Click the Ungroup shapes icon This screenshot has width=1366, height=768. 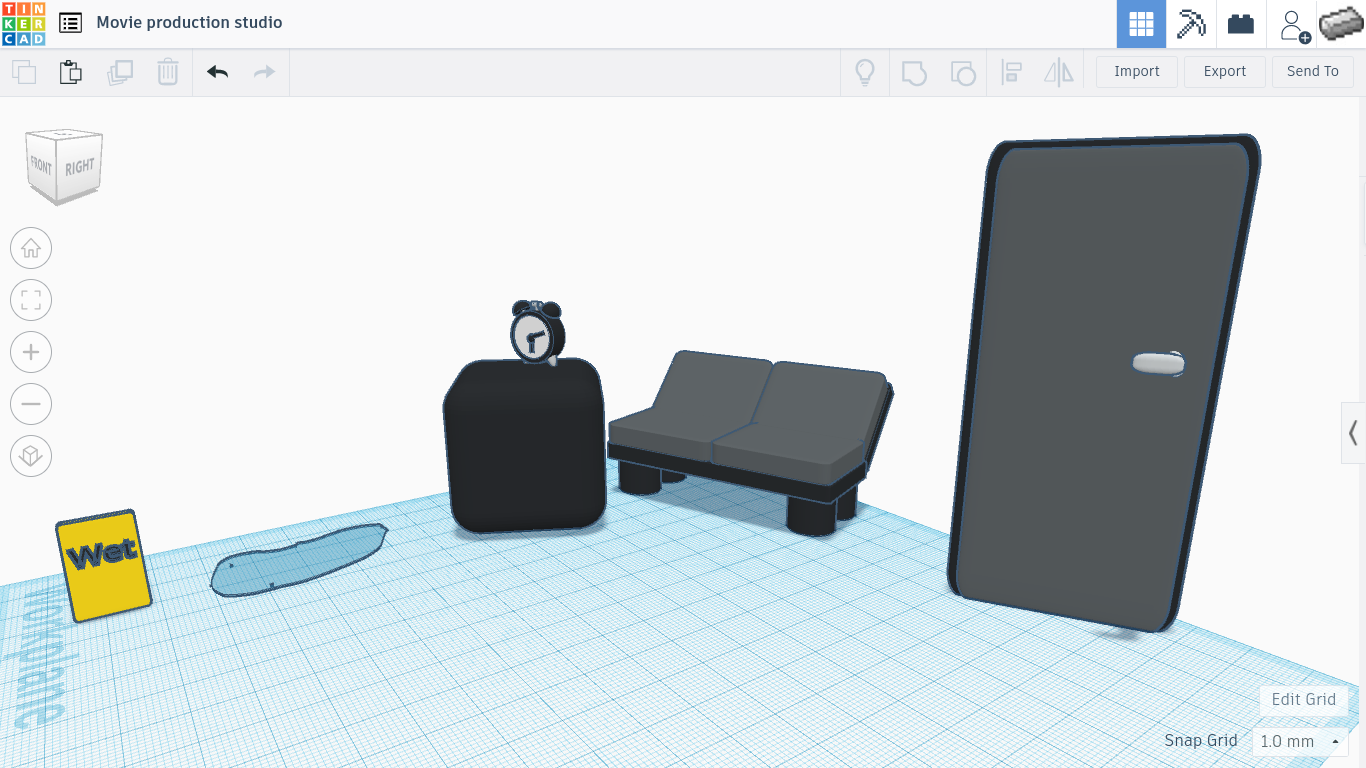pos(962,72)
